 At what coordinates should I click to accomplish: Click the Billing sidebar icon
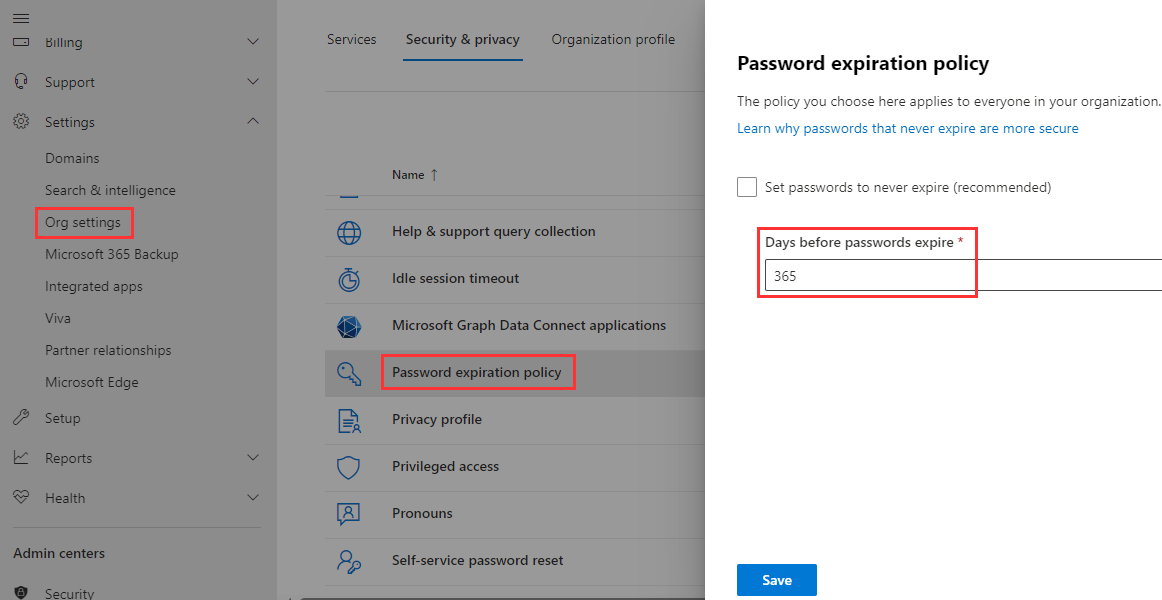22,42
